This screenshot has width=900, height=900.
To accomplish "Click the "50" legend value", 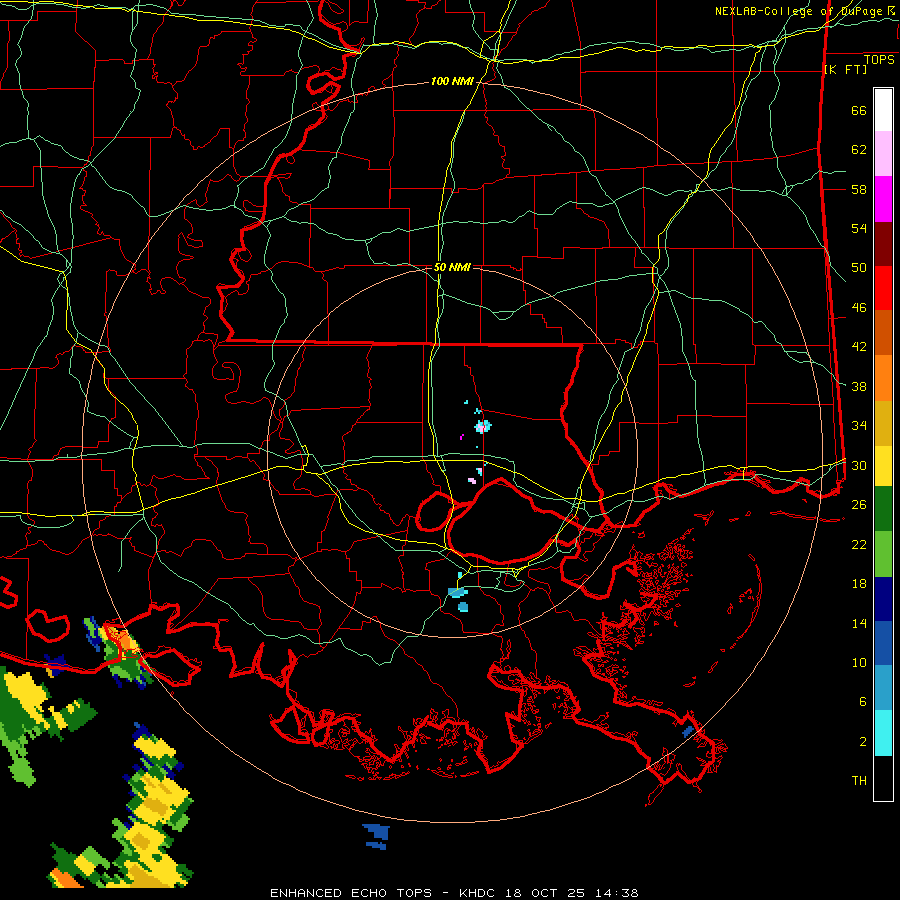I will click(x=859, y=268).
